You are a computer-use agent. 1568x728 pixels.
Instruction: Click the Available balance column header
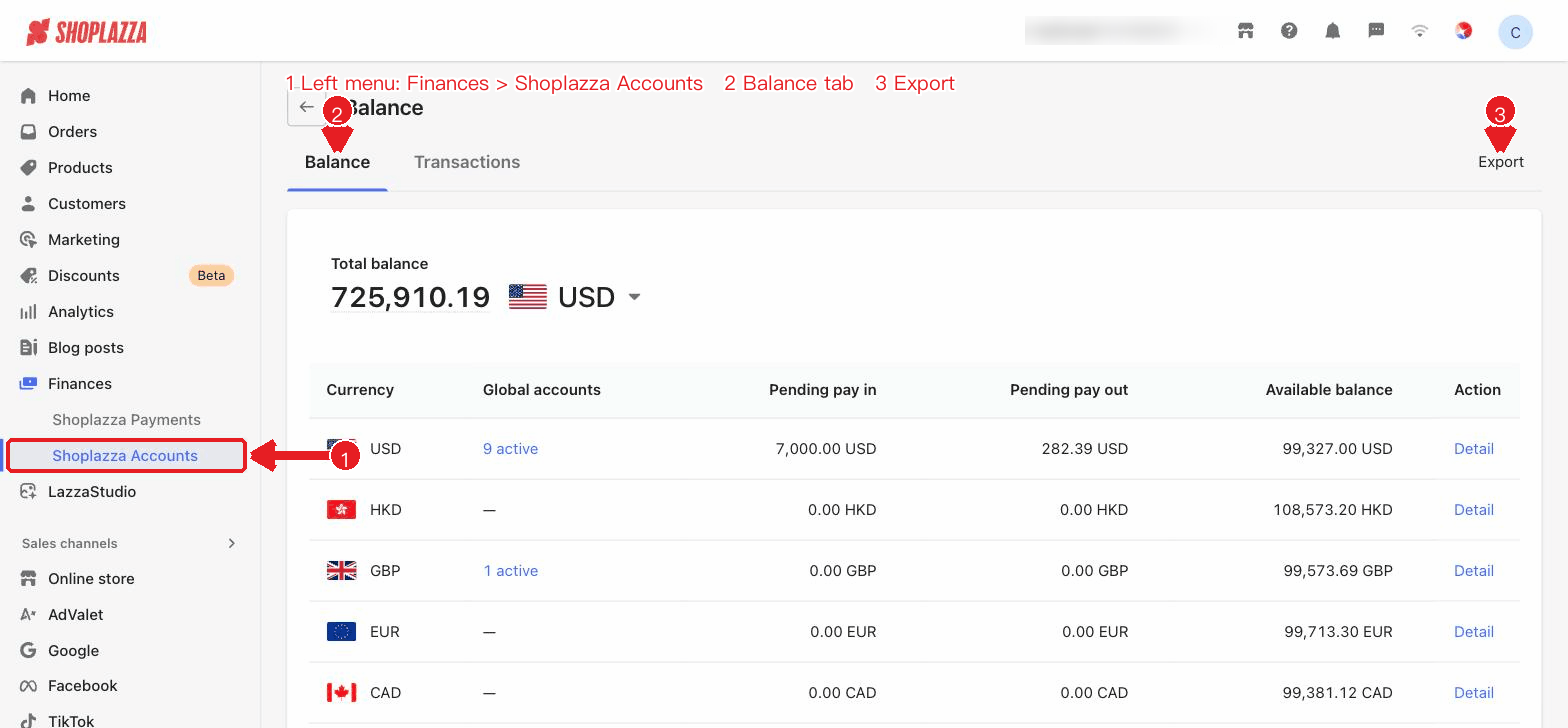point(1329,390)
